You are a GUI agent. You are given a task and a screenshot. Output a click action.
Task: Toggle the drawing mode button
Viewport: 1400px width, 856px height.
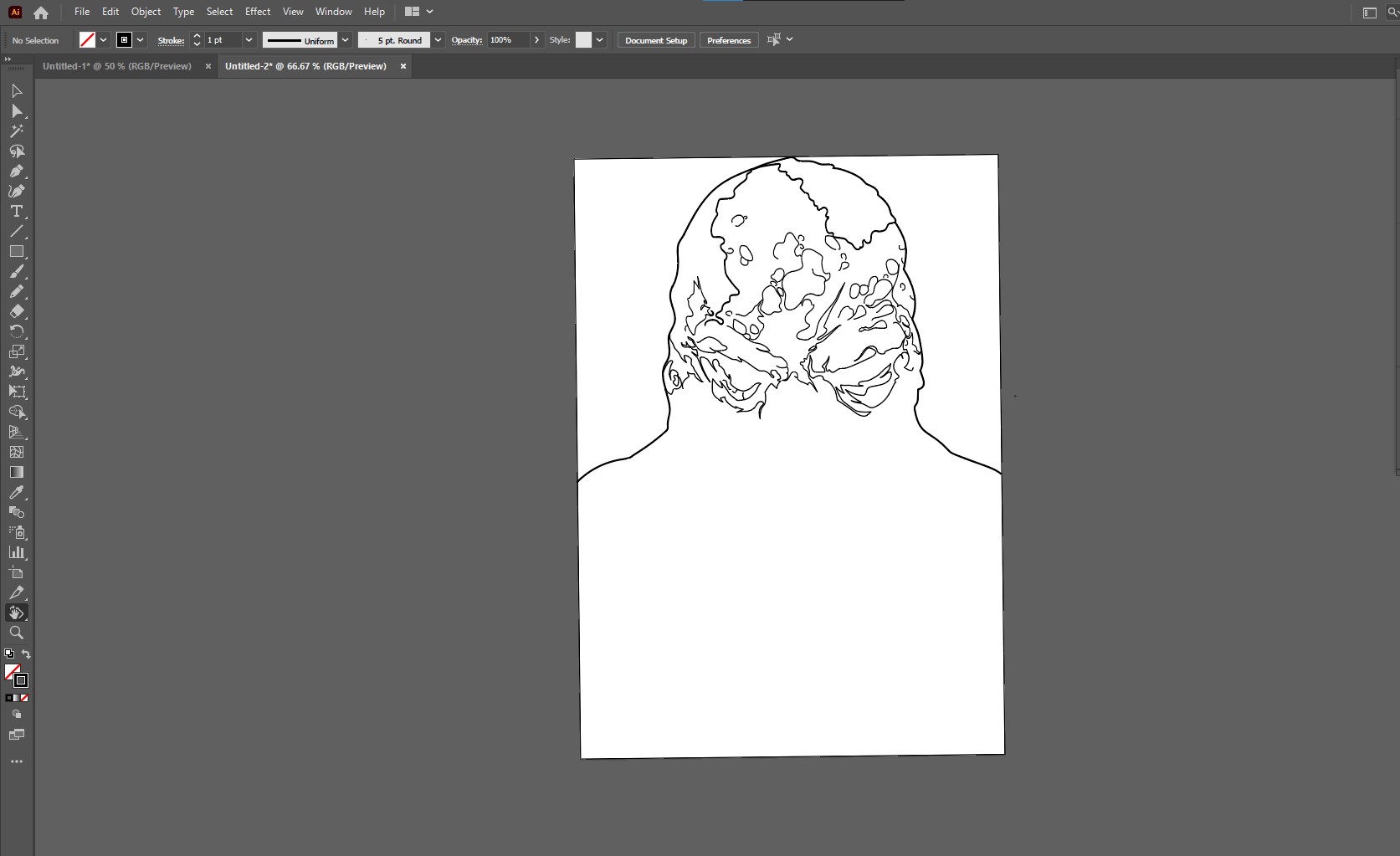pos(17,715)
